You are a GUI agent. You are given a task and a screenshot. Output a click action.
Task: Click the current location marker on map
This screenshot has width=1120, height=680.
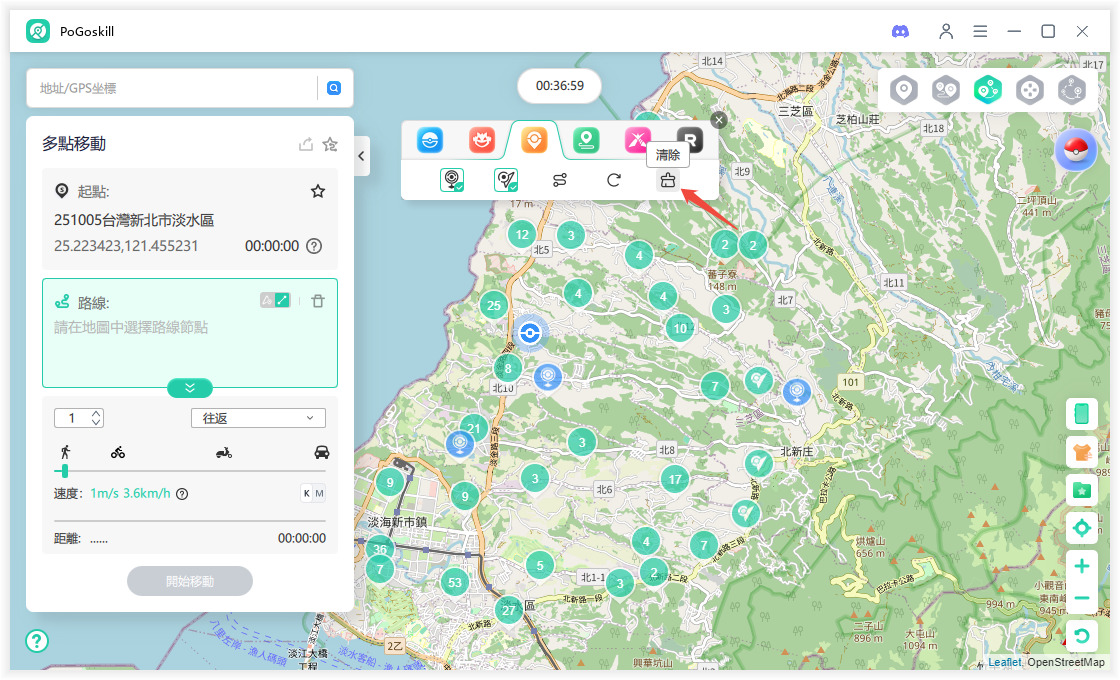(529, 332)
